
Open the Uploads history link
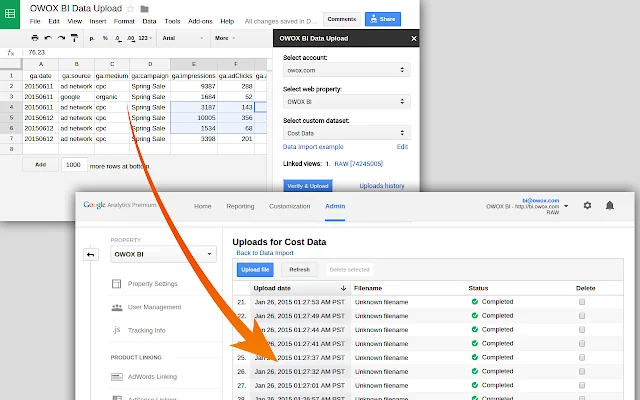point(382,186)
